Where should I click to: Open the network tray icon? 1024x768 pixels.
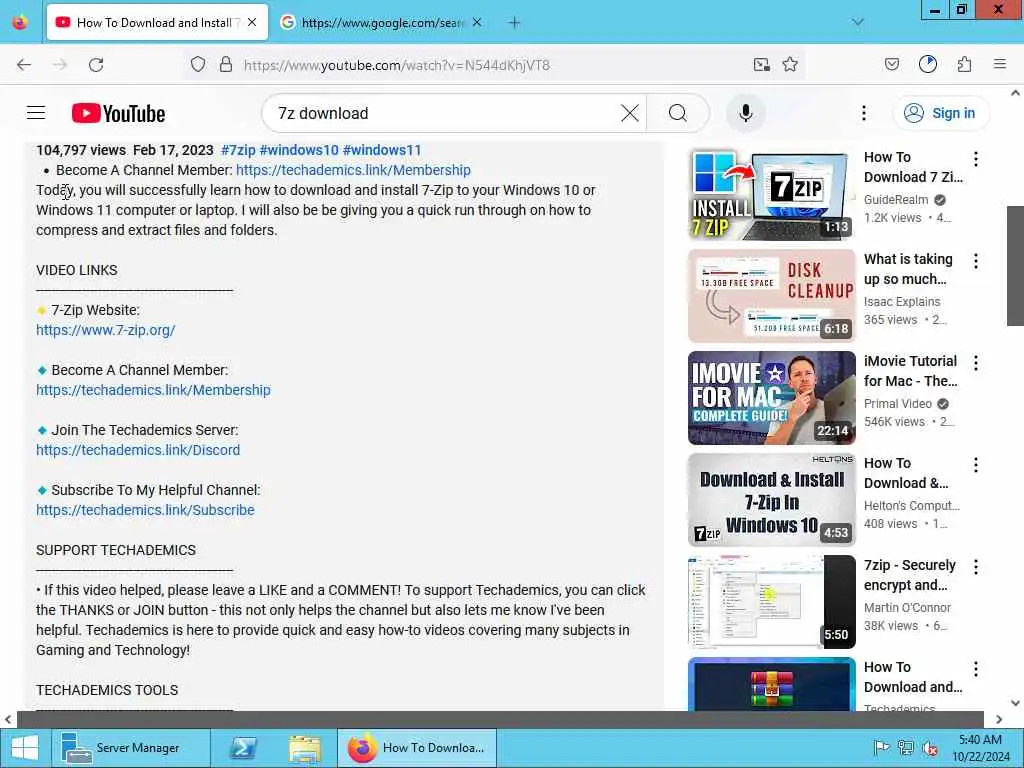[x=906, y=748]
